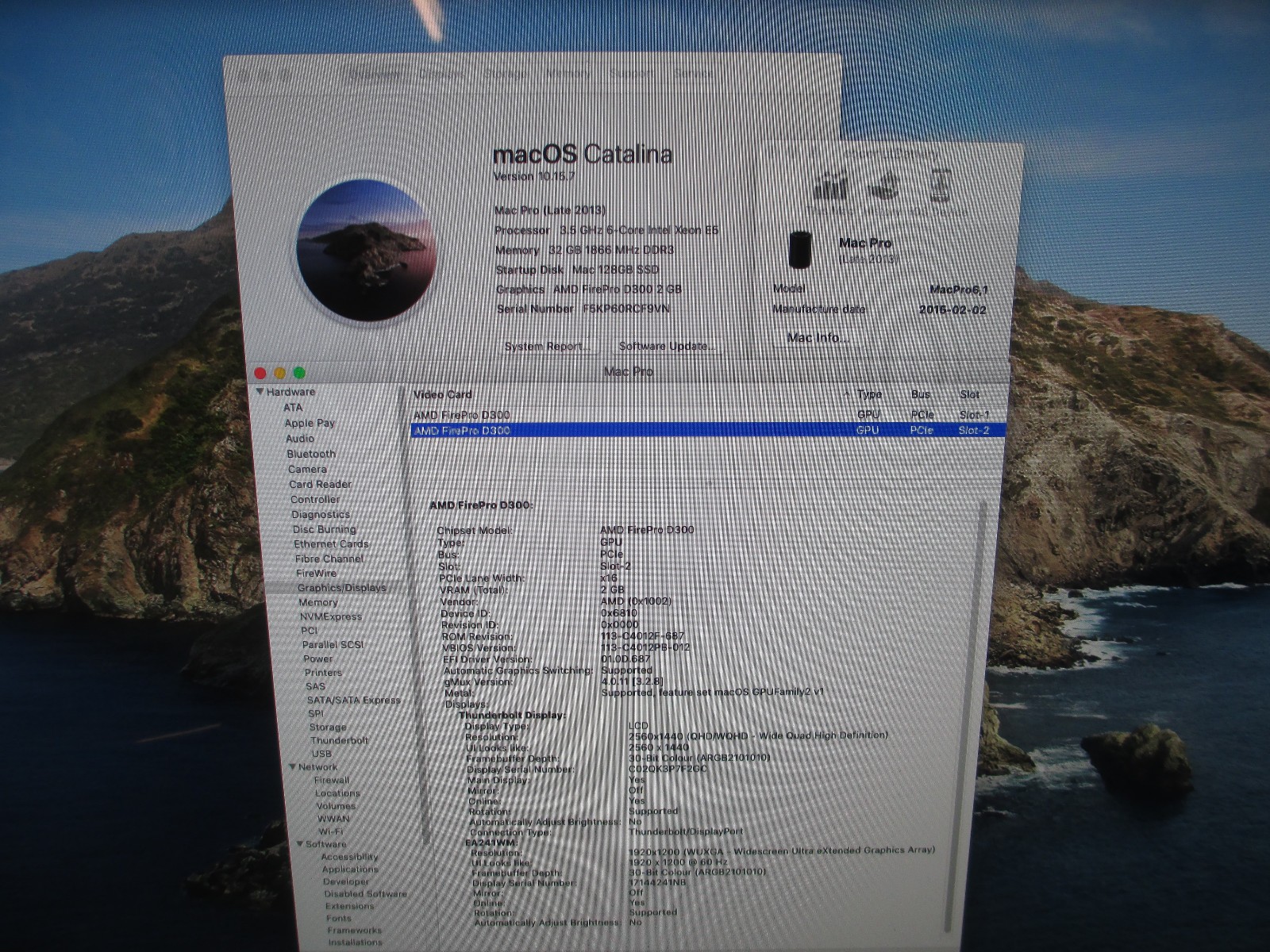The image size is (1270, 952).
Task: Switch to the Service tab in About This Mac
Action: point(693,74)
